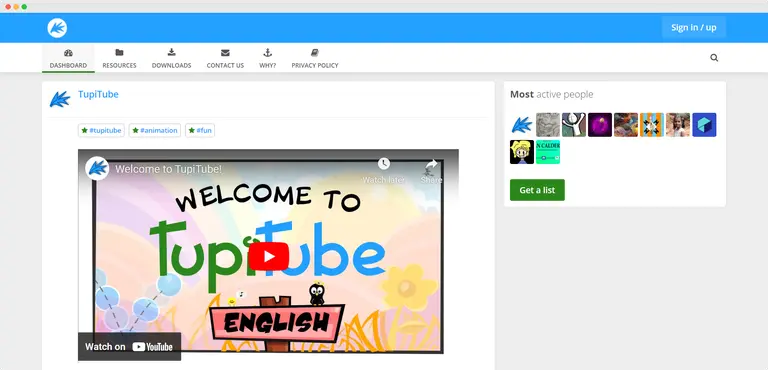Click the Most active people heading
The width and height of the screenshot is (768, 370).
552,95
